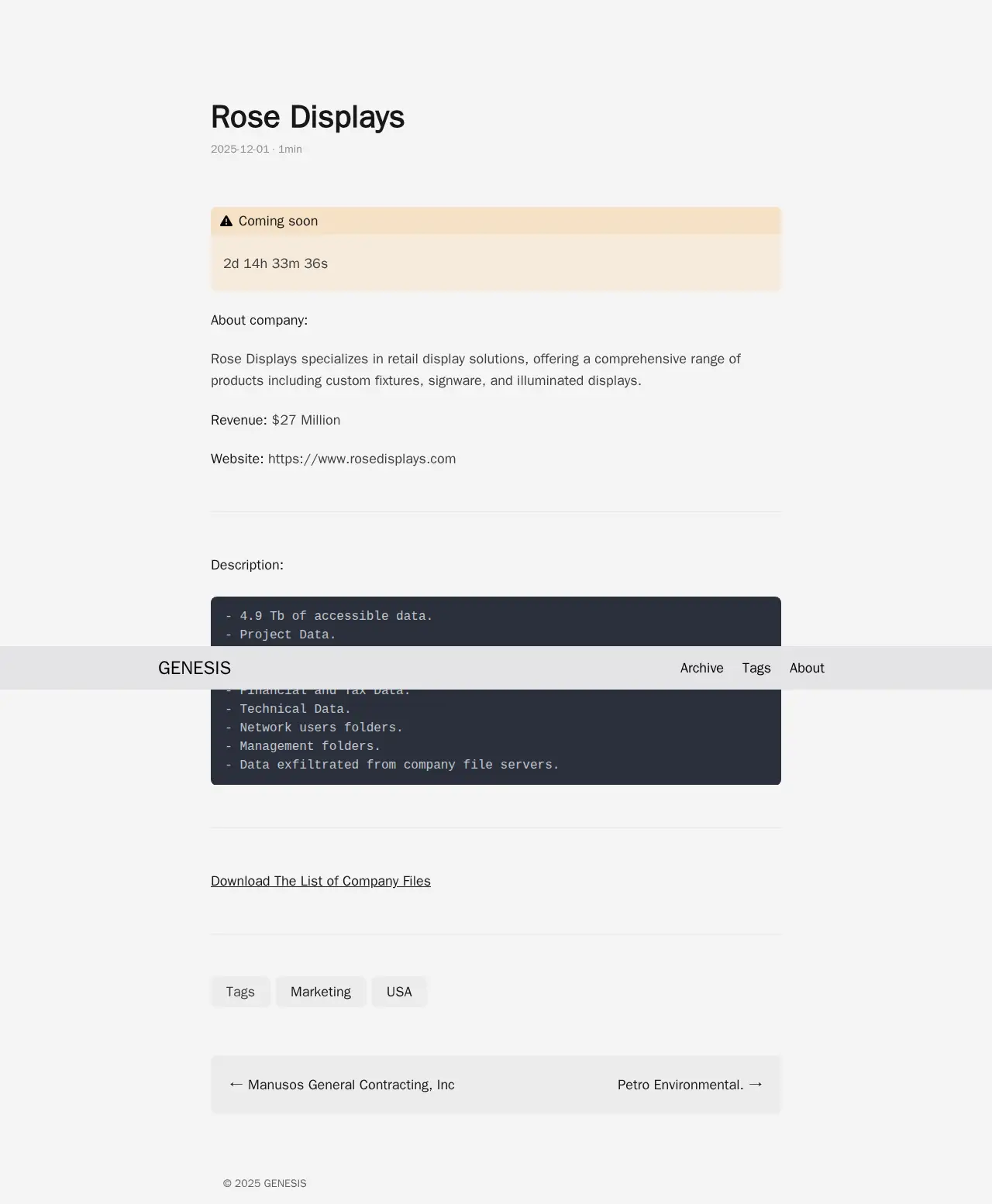Image resolution: width=992 pixels, height=1204 pixels.
Task: Click the Rose Displays page title
Action: [x=308, y=117]
